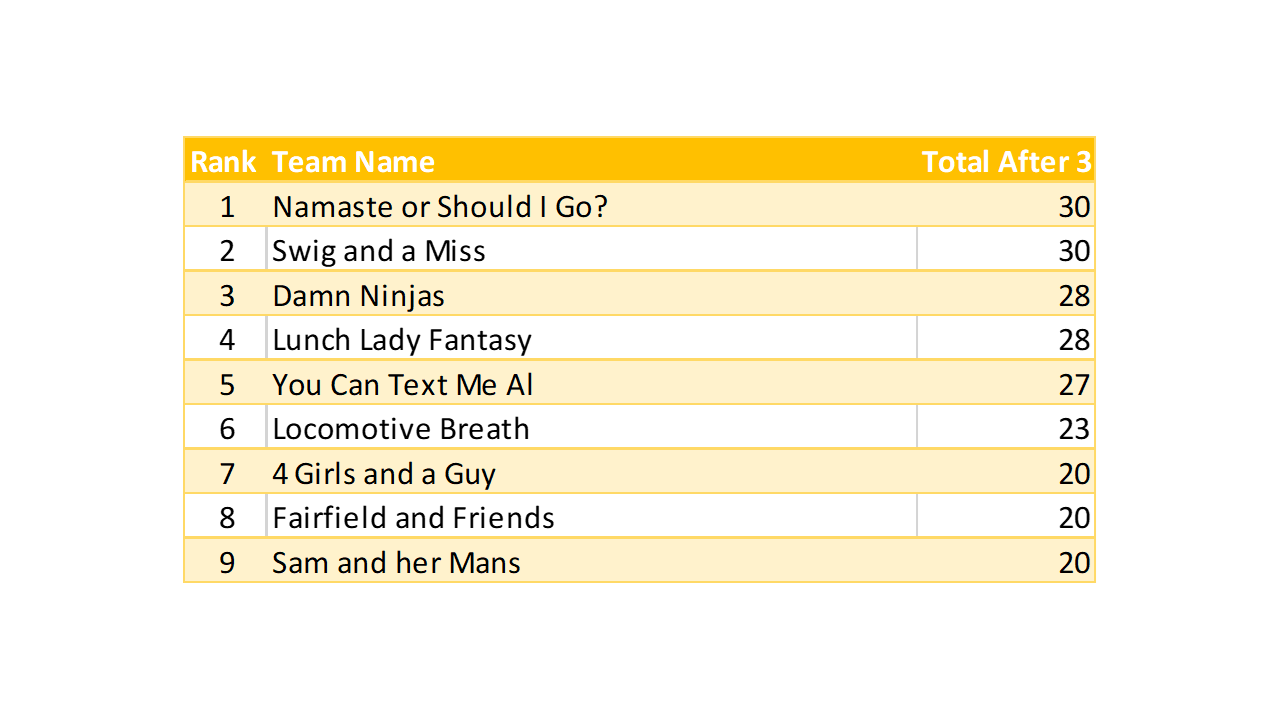Select the Lunch Lady Fantasy cell
Viewport: 1280px width, 720px height.
coord(402,340)
